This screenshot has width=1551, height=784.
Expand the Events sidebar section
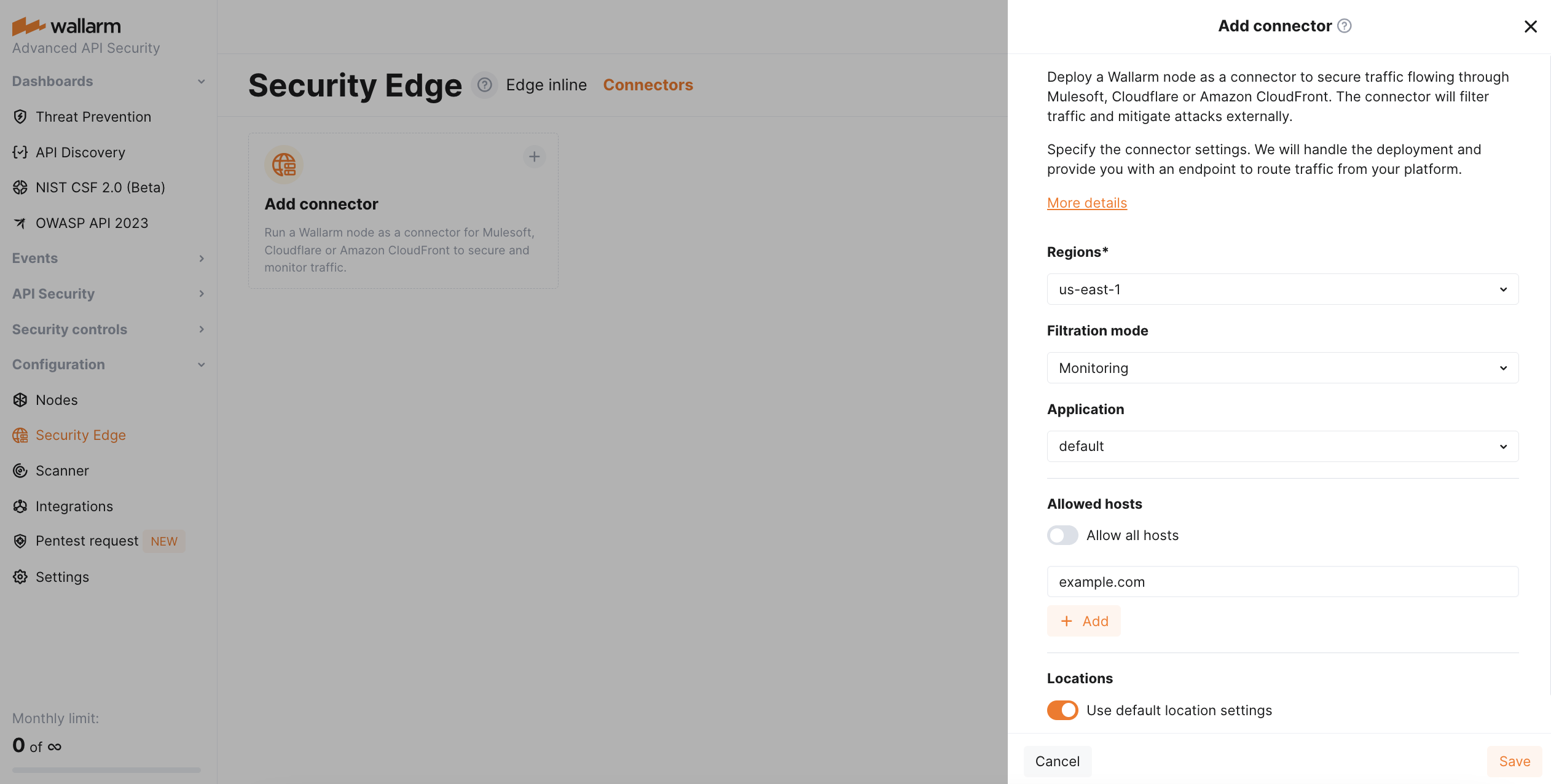[x=108, y=259]
